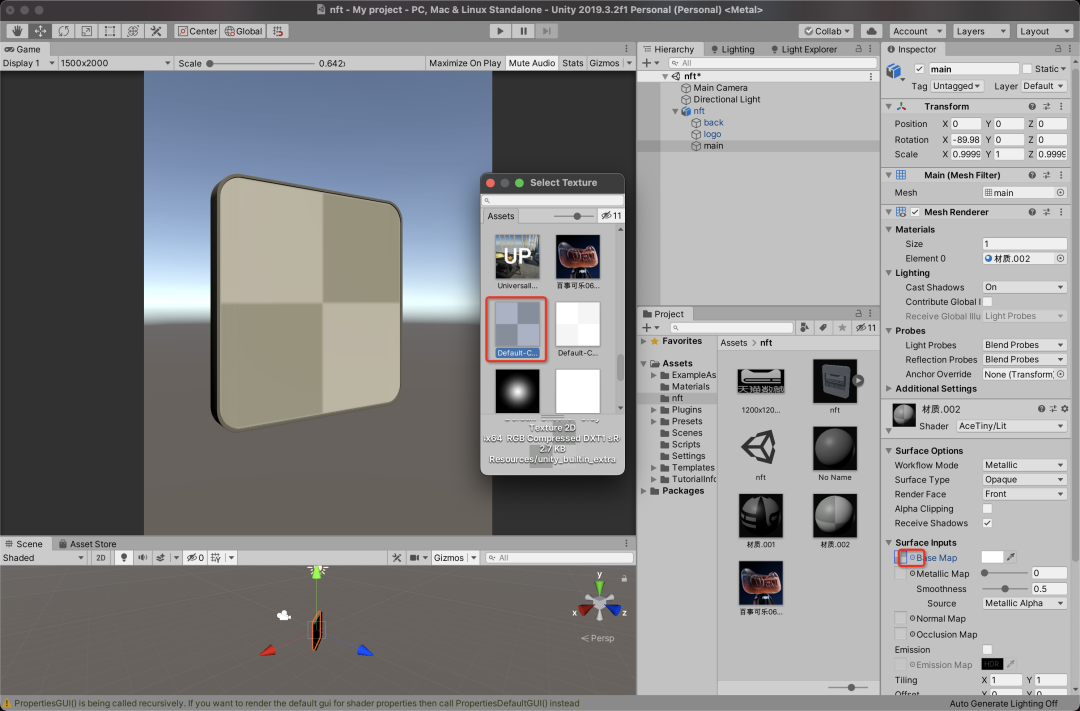Viewport: 1080px width, 711px height.
Task: Open Cast Shadows dropdown
Action: click(1024, 287)
